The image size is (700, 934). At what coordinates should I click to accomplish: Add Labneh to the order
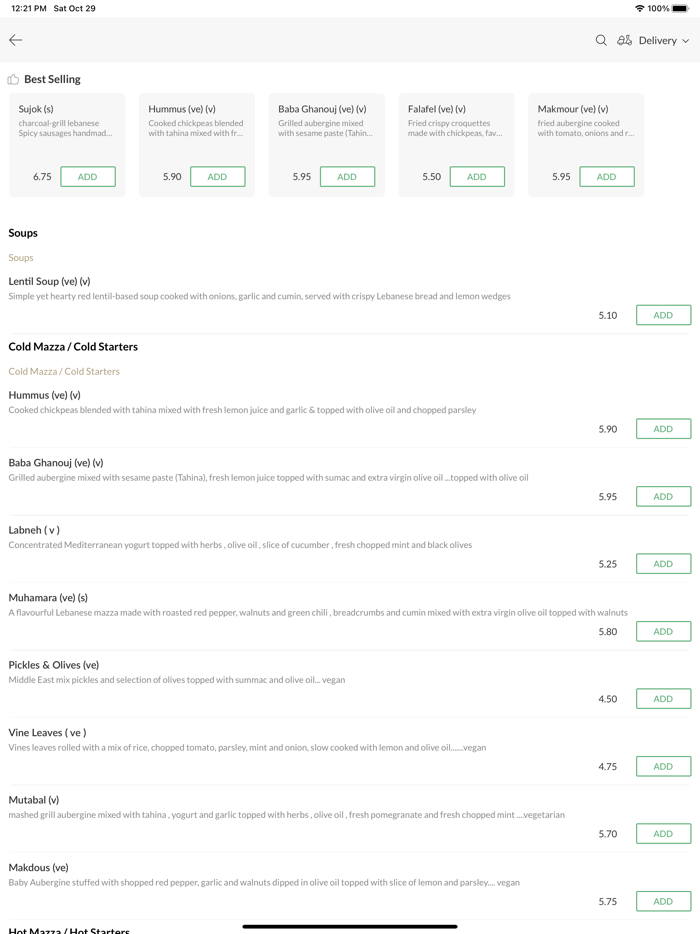click(x=663, y=564)
